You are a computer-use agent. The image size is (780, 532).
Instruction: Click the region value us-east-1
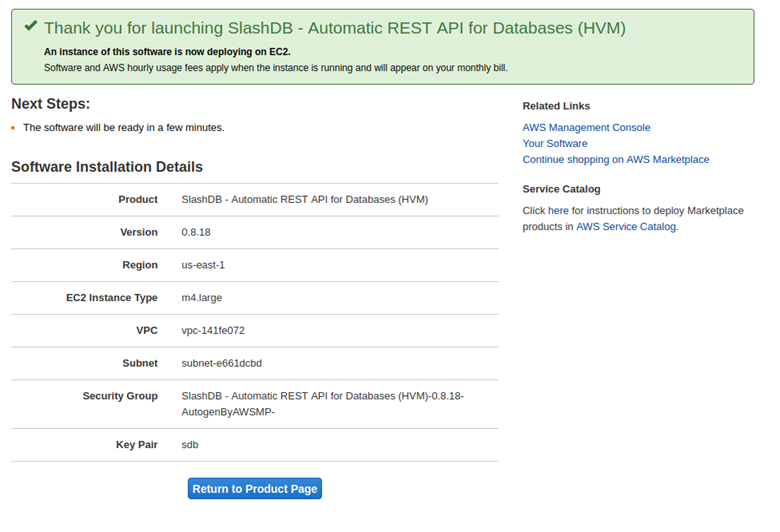click(x=203, y=265)
